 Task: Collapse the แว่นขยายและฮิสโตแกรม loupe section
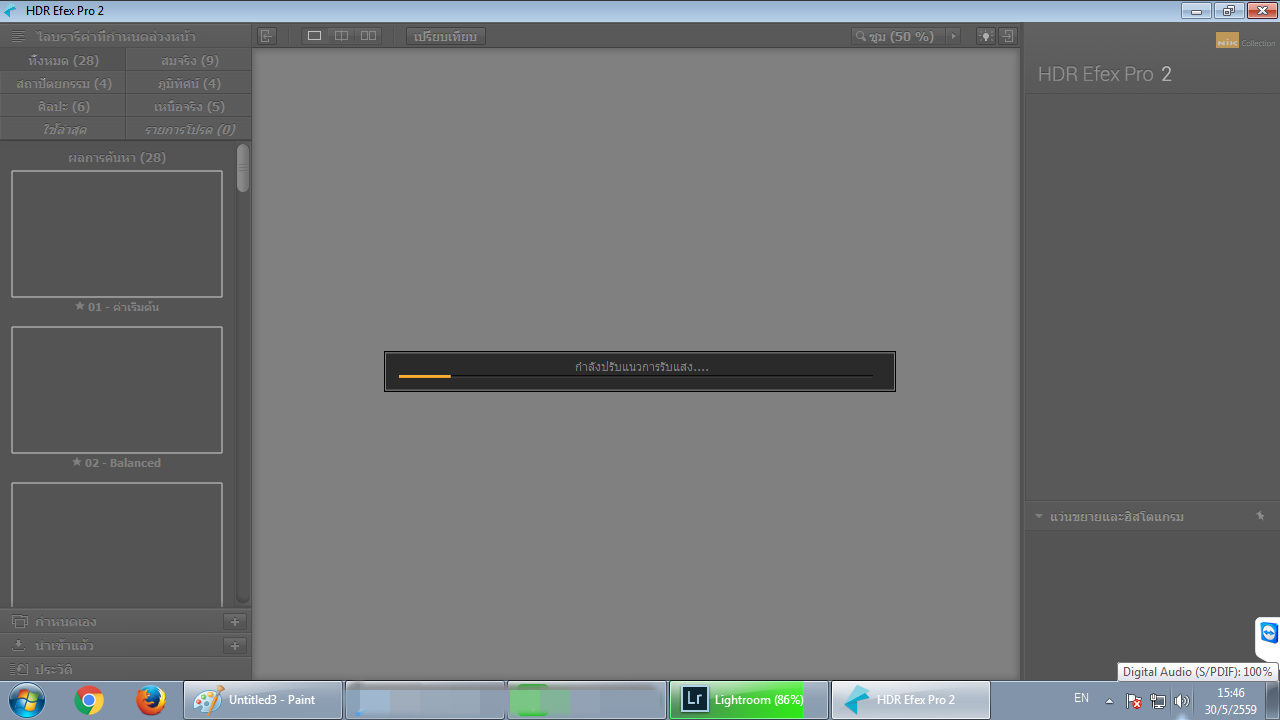1039,516
